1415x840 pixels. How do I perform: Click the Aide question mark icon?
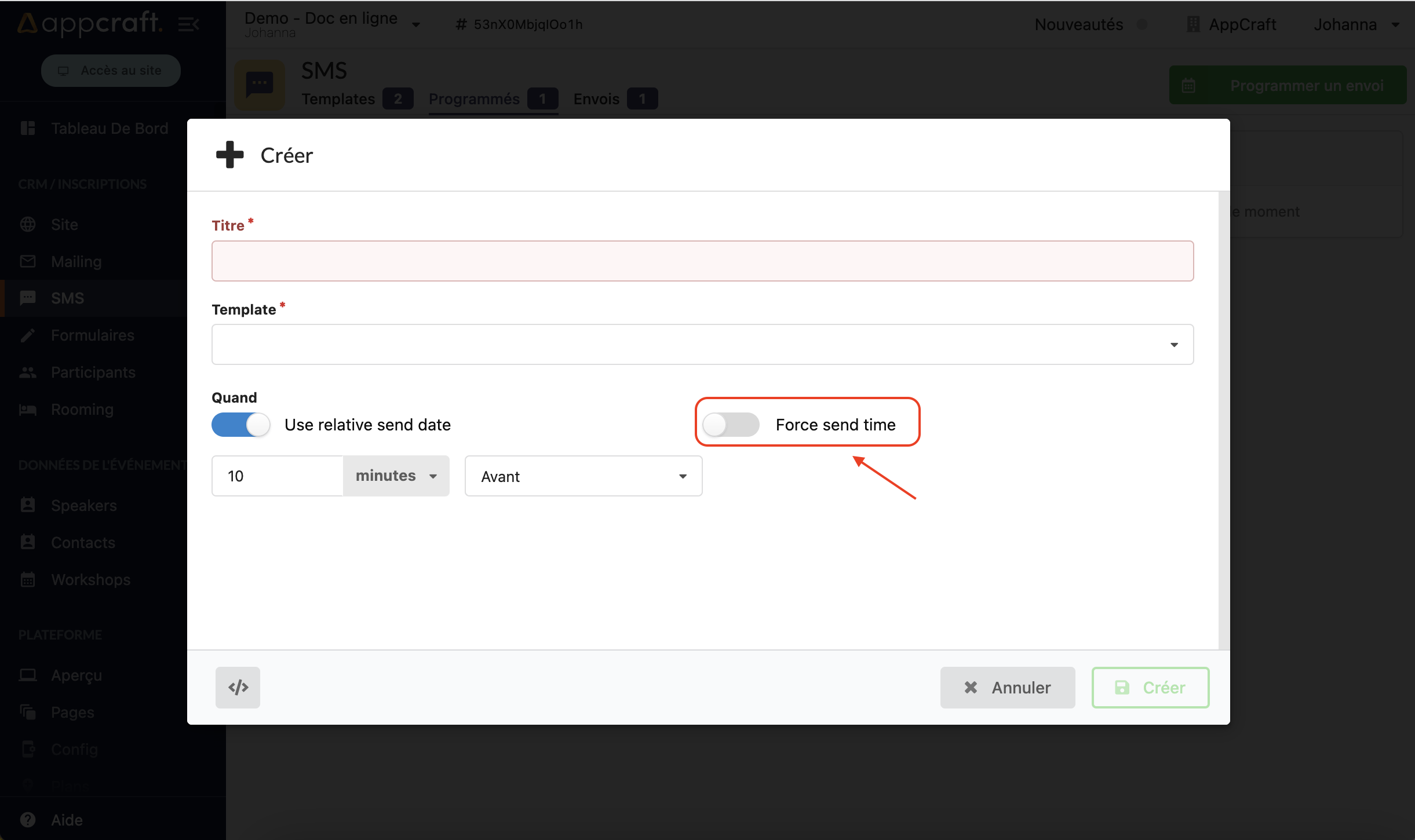click(28, 820)
